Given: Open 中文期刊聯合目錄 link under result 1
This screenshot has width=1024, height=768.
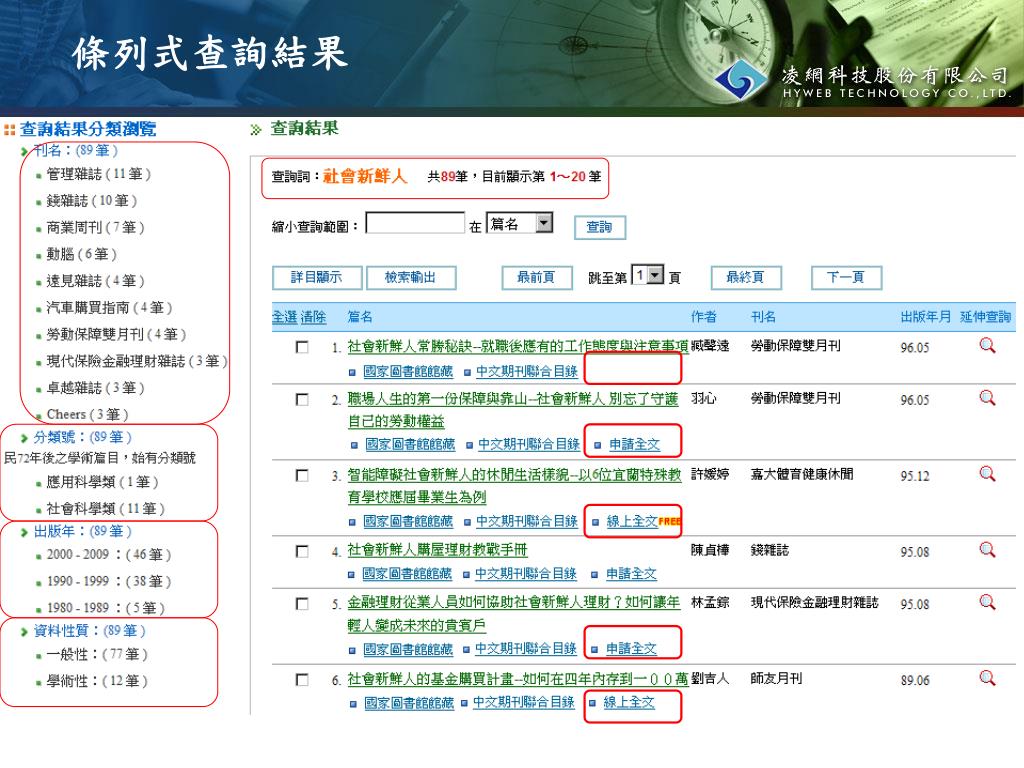Looking at the screenshot, I should coord(526,372).
